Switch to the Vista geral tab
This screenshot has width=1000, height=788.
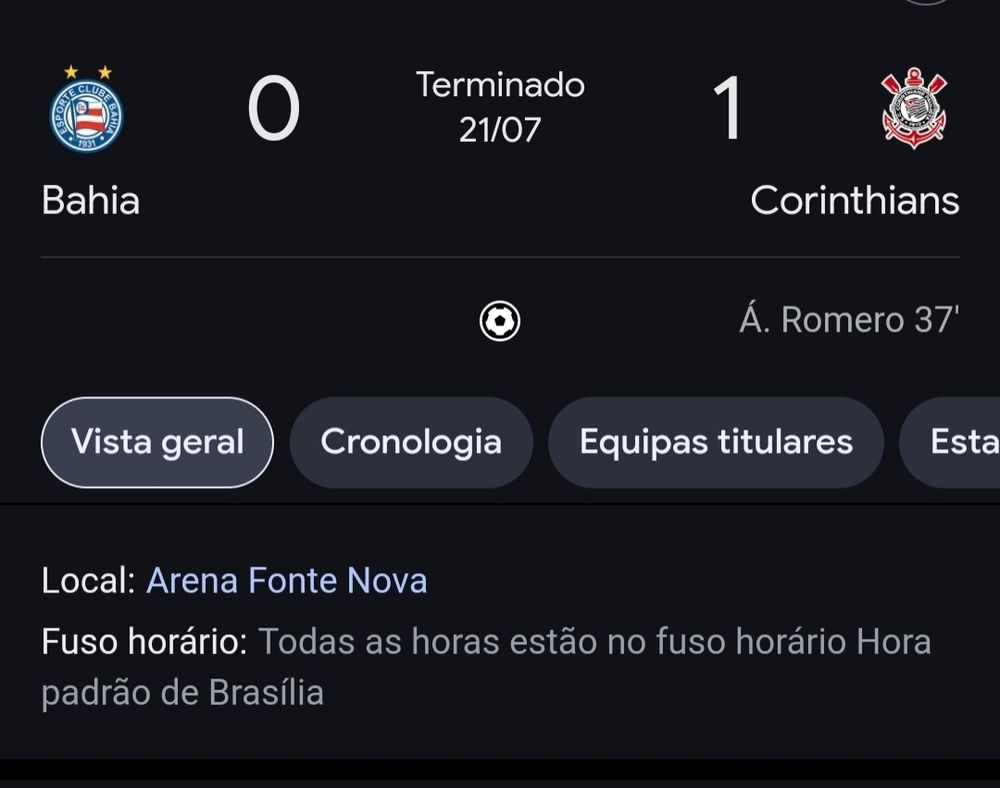158,442
